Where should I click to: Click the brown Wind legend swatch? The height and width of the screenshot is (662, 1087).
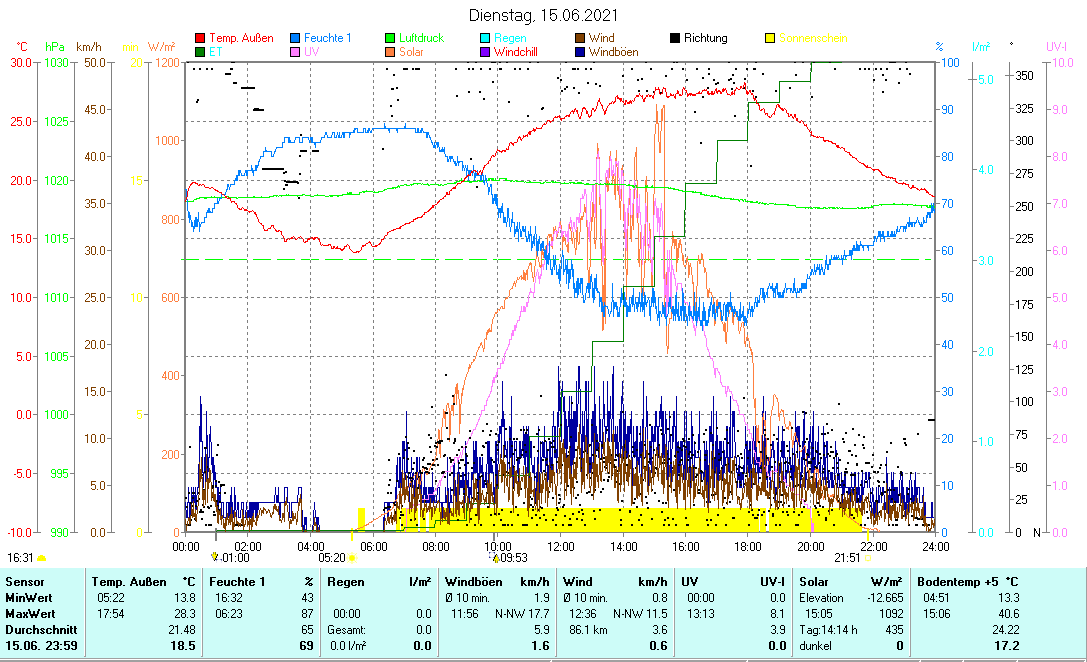[x=580, y=38]
